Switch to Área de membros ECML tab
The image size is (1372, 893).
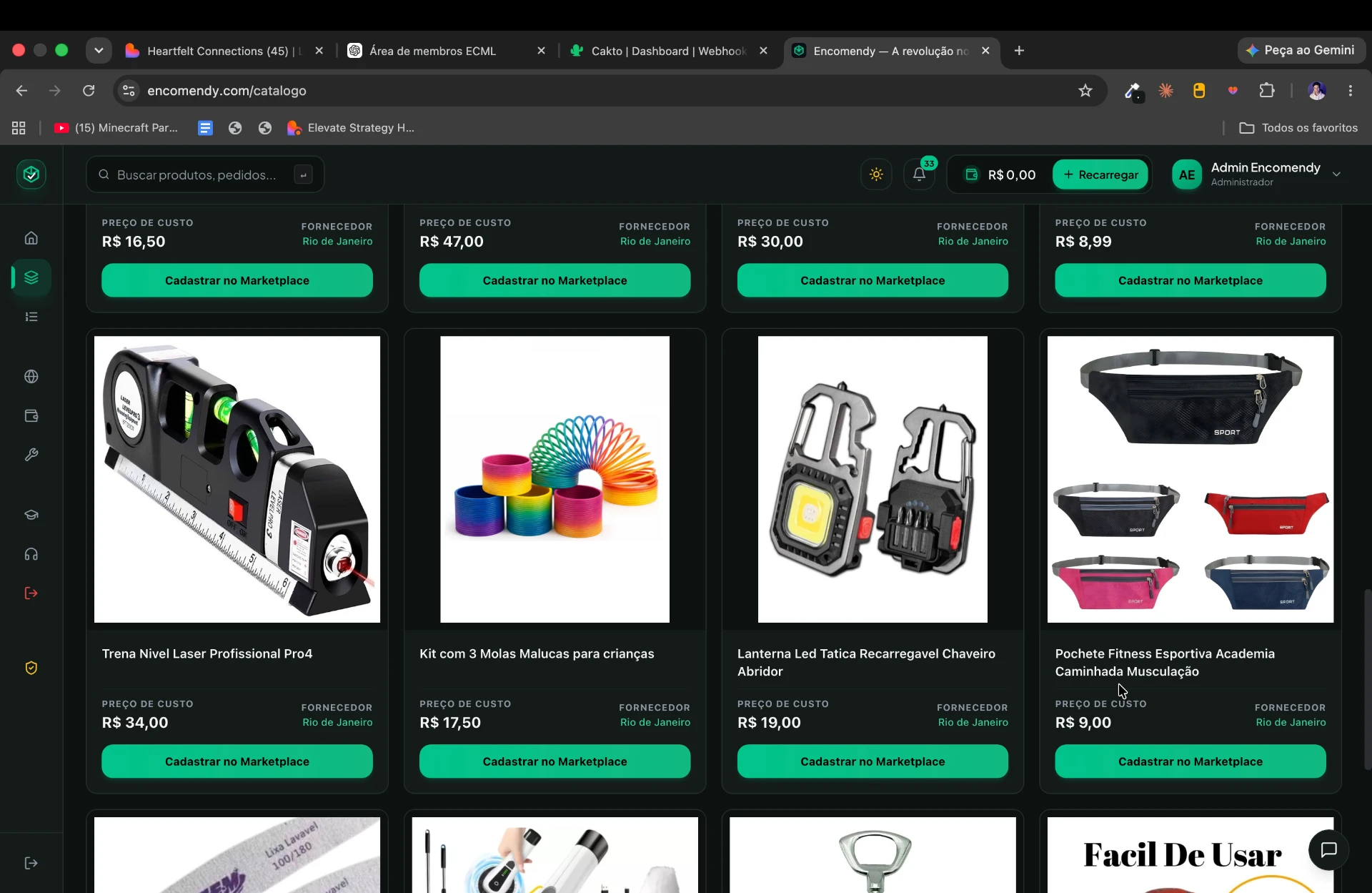click(447, 51)
